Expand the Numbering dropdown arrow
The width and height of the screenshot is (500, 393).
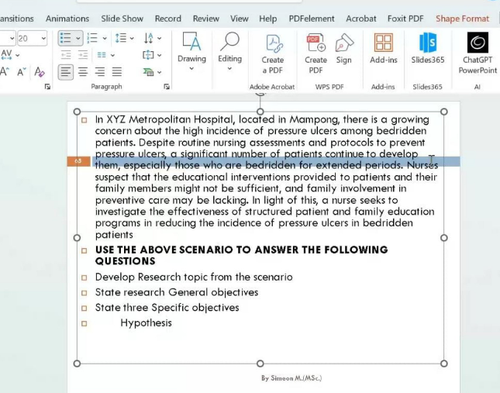coord(104,38)
